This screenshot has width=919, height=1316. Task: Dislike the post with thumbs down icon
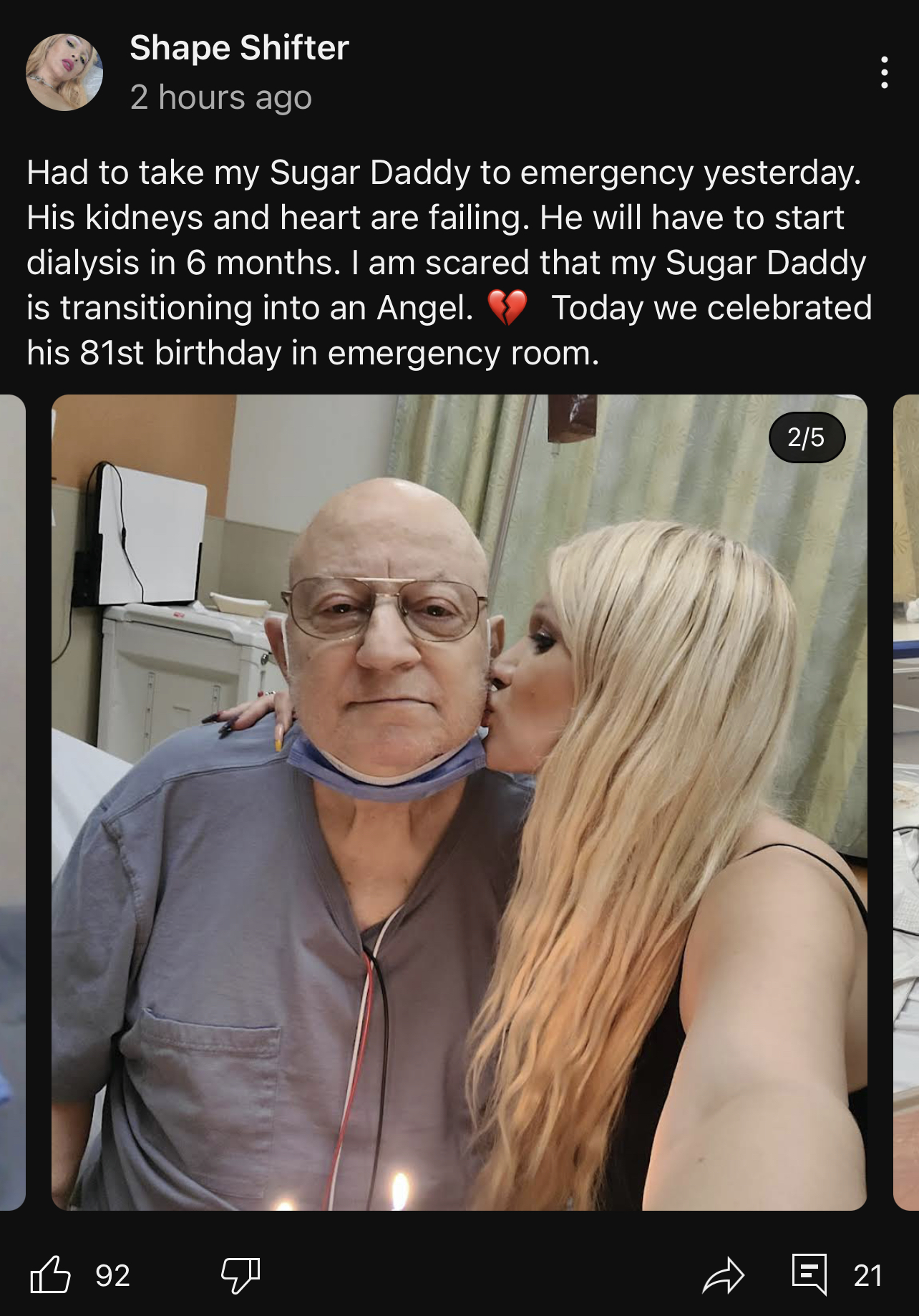(x=240, y=1275)
